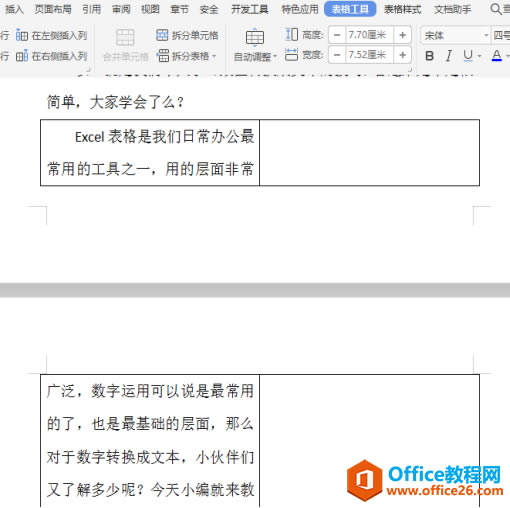Click the width field showing 7.52厘米
Viewport: 510px width, 508px height.
(370, 55)
